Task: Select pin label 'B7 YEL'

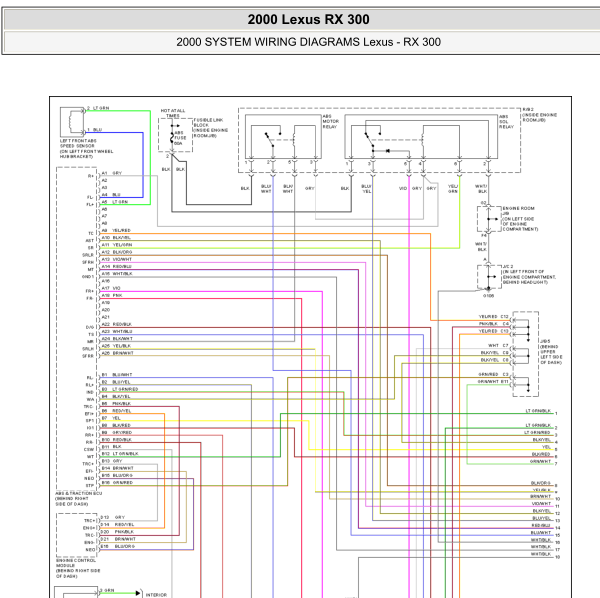Action: (x=111, y=418)
